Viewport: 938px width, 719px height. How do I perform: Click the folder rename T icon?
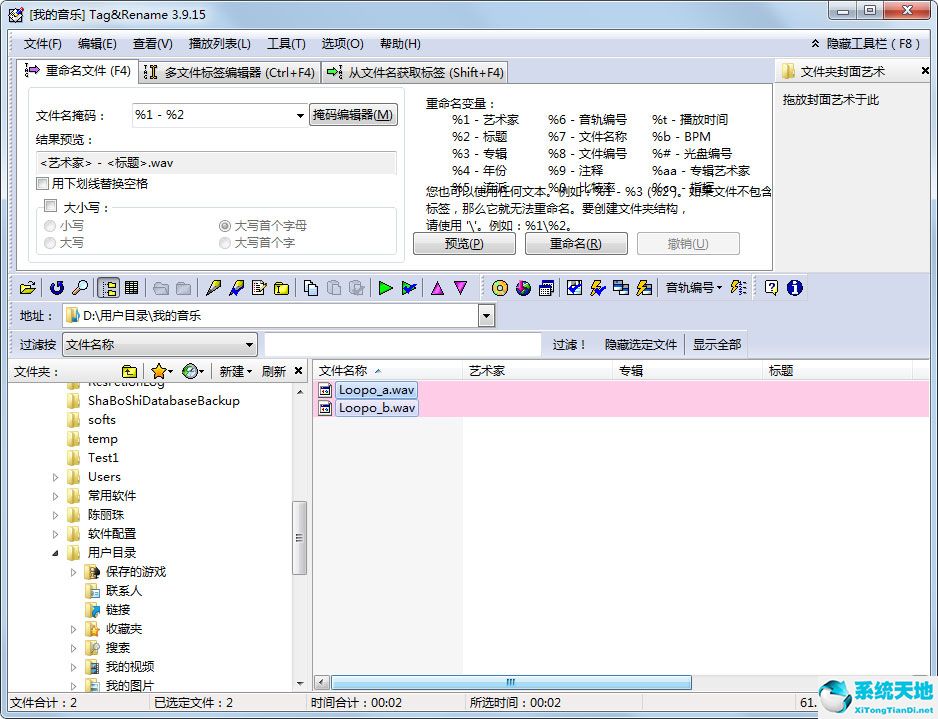click(x=282, y=288)
